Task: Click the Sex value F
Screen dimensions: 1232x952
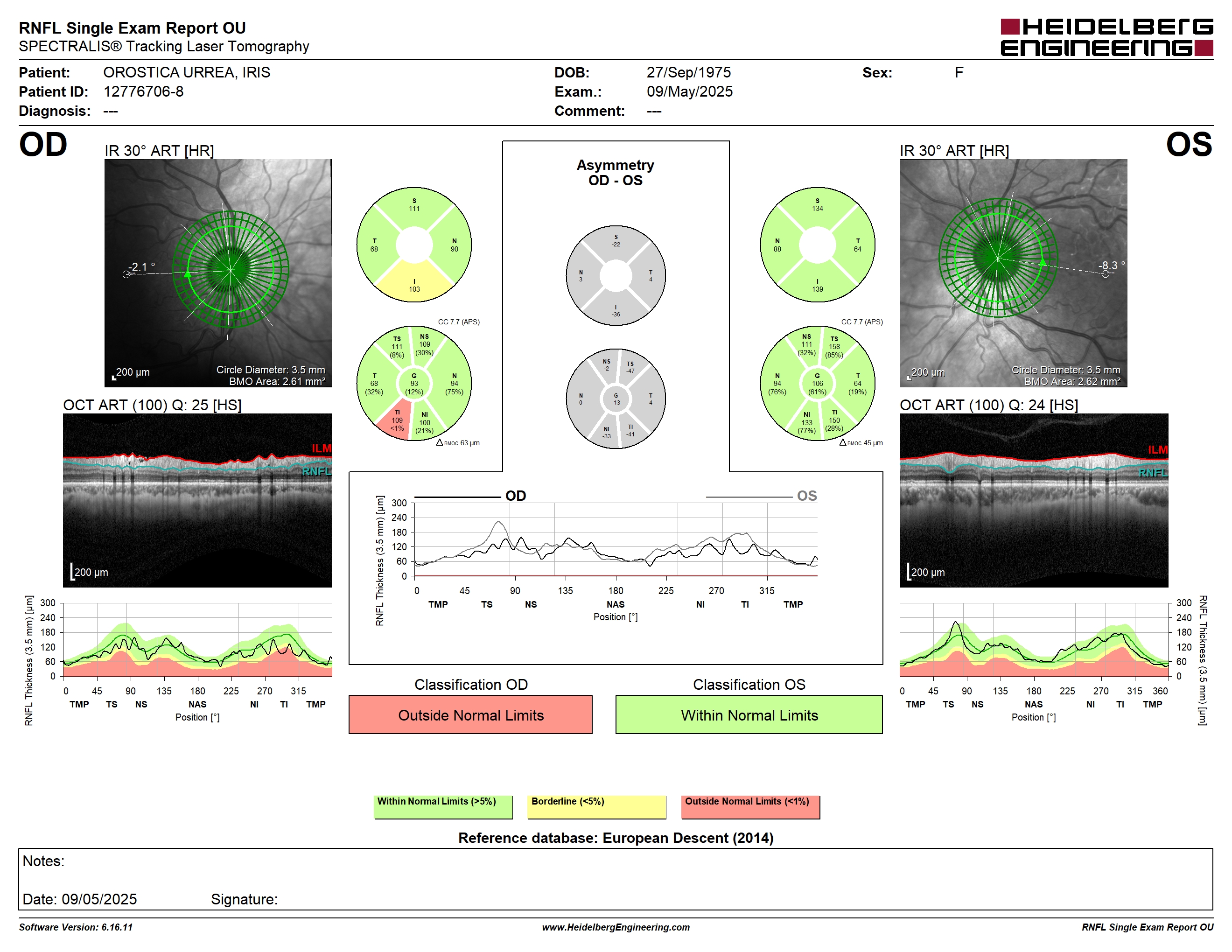Action: (x=959, y=72)
